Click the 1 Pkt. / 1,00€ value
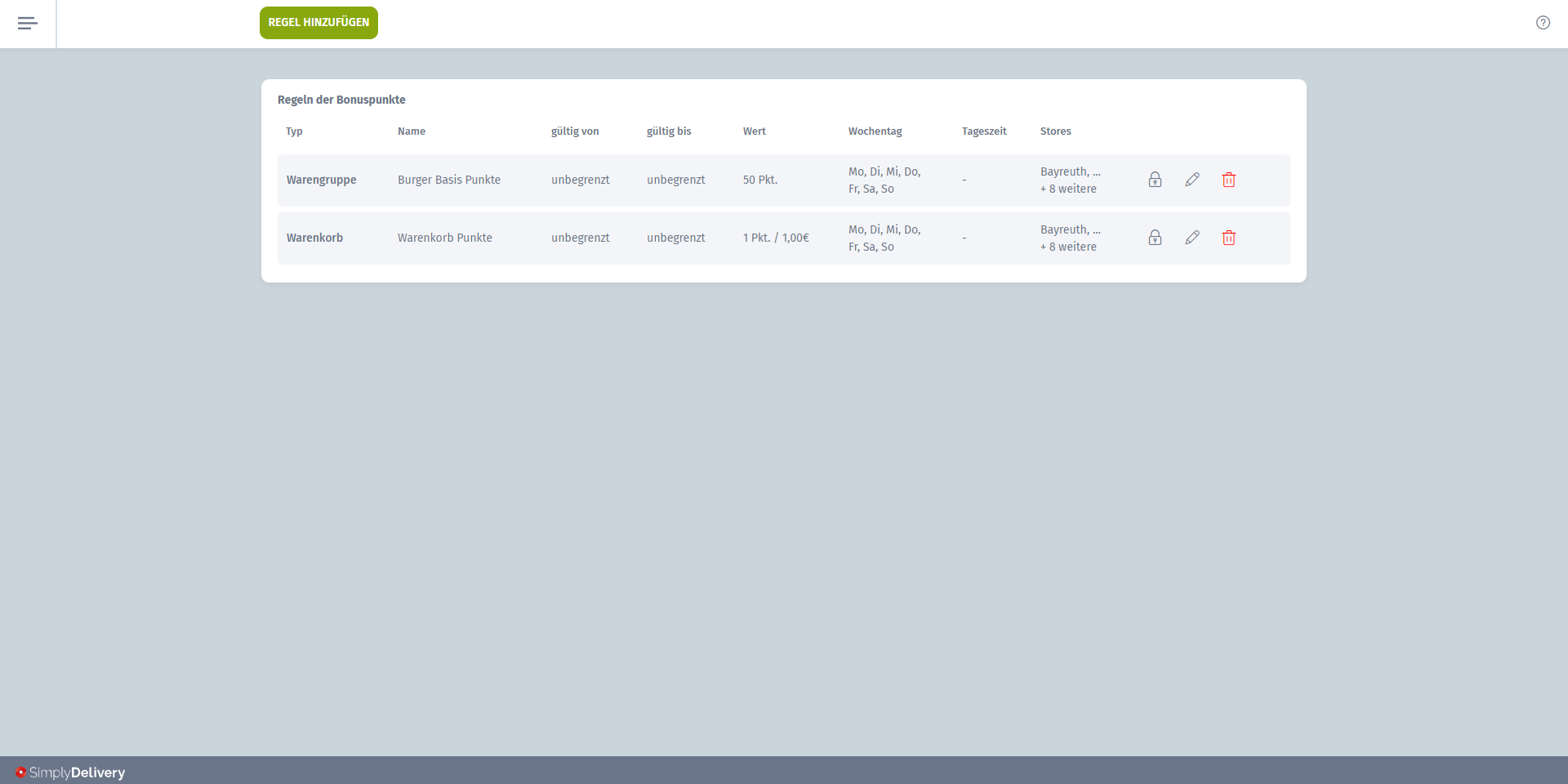This screenshot has height=784, width=1568. point(776,238)
